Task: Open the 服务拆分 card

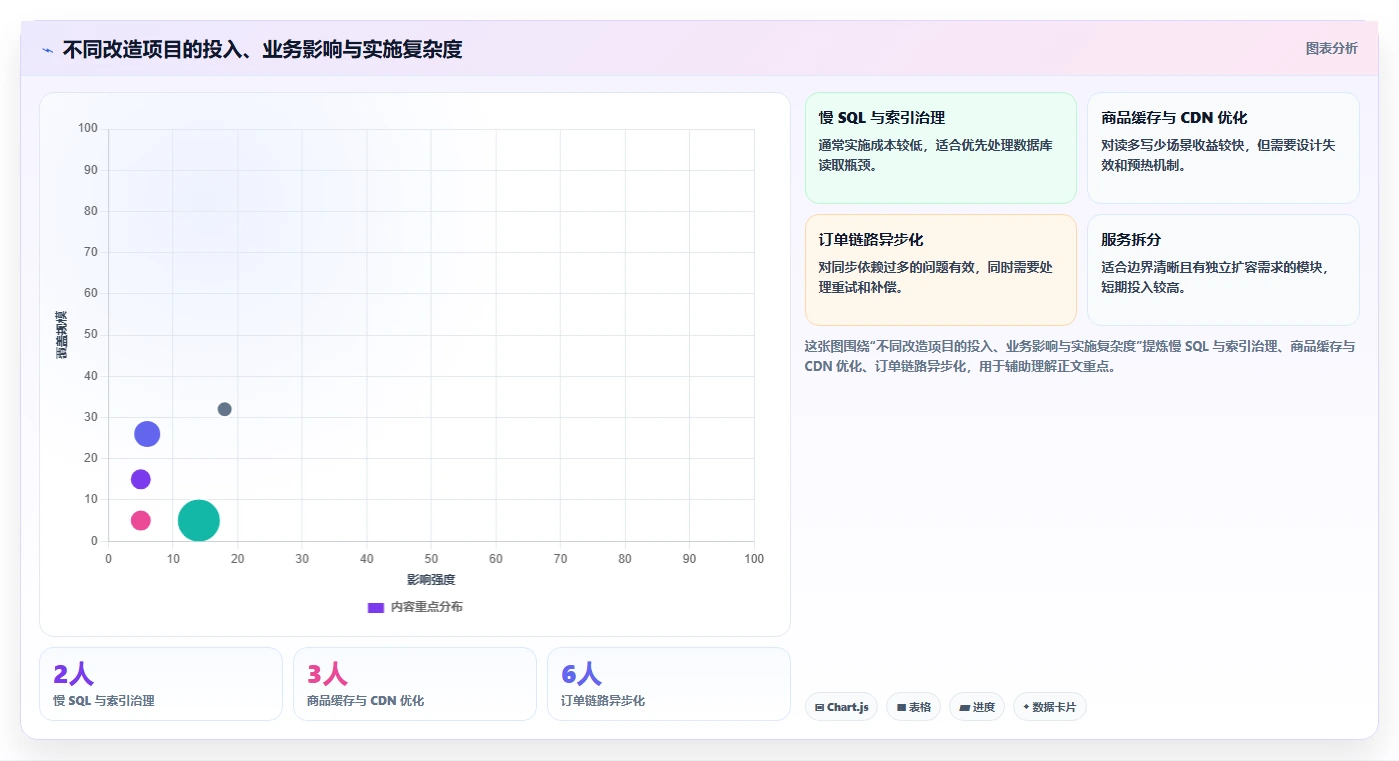Action: [x=1223, y=270]
